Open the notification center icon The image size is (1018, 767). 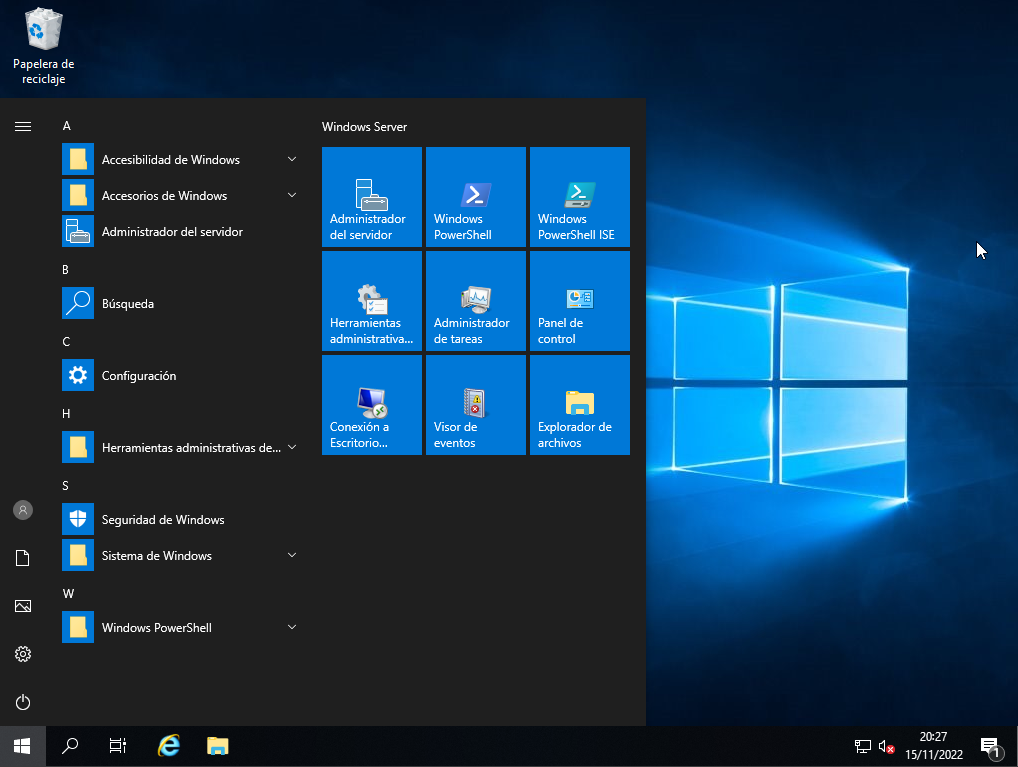point(990,748)
